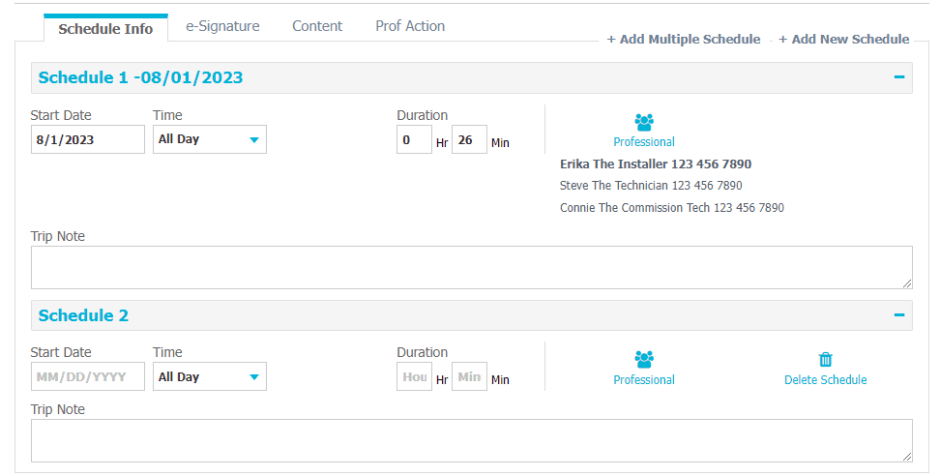Click the Start Date field showing 8/1/2023

tap(87, 140)
